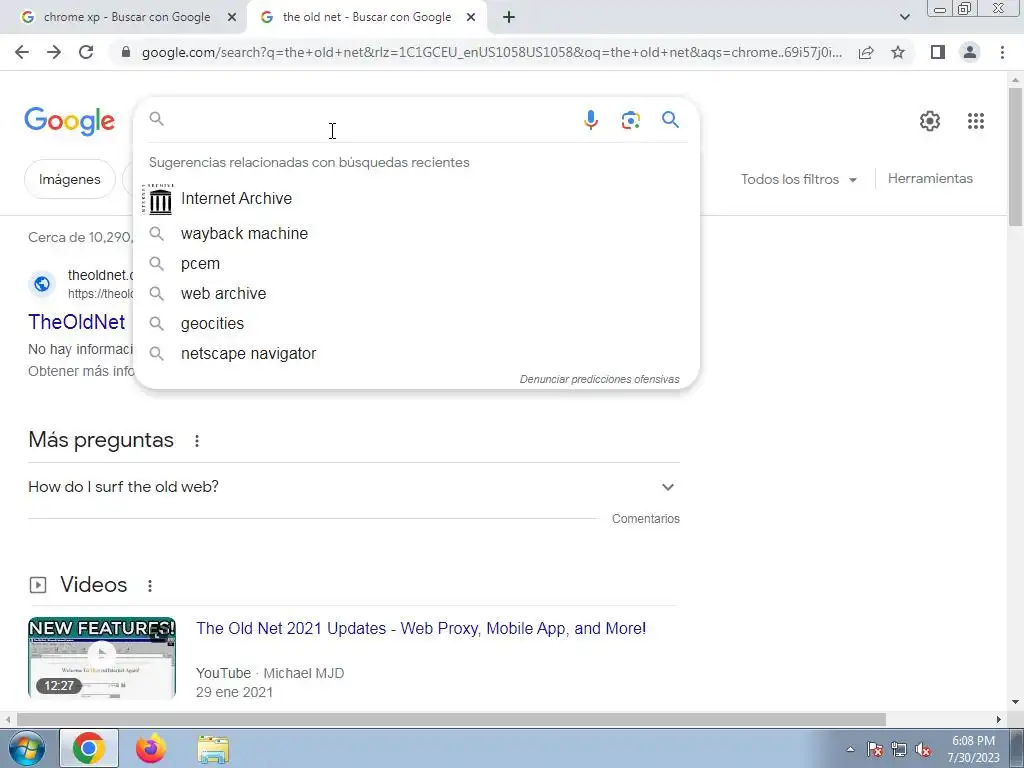
Task: Open Windows Explorer from the taskbar
Action: coord(213,748)
